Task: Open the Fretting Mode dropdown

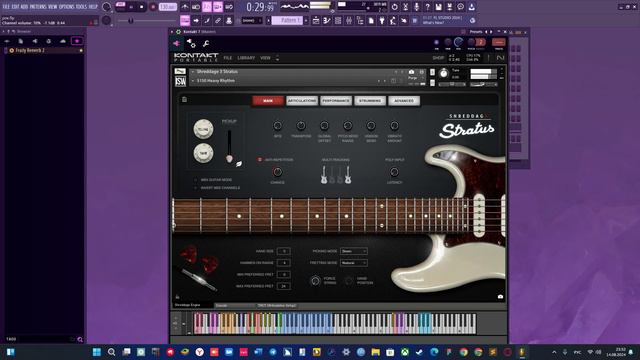Action: 354,263
